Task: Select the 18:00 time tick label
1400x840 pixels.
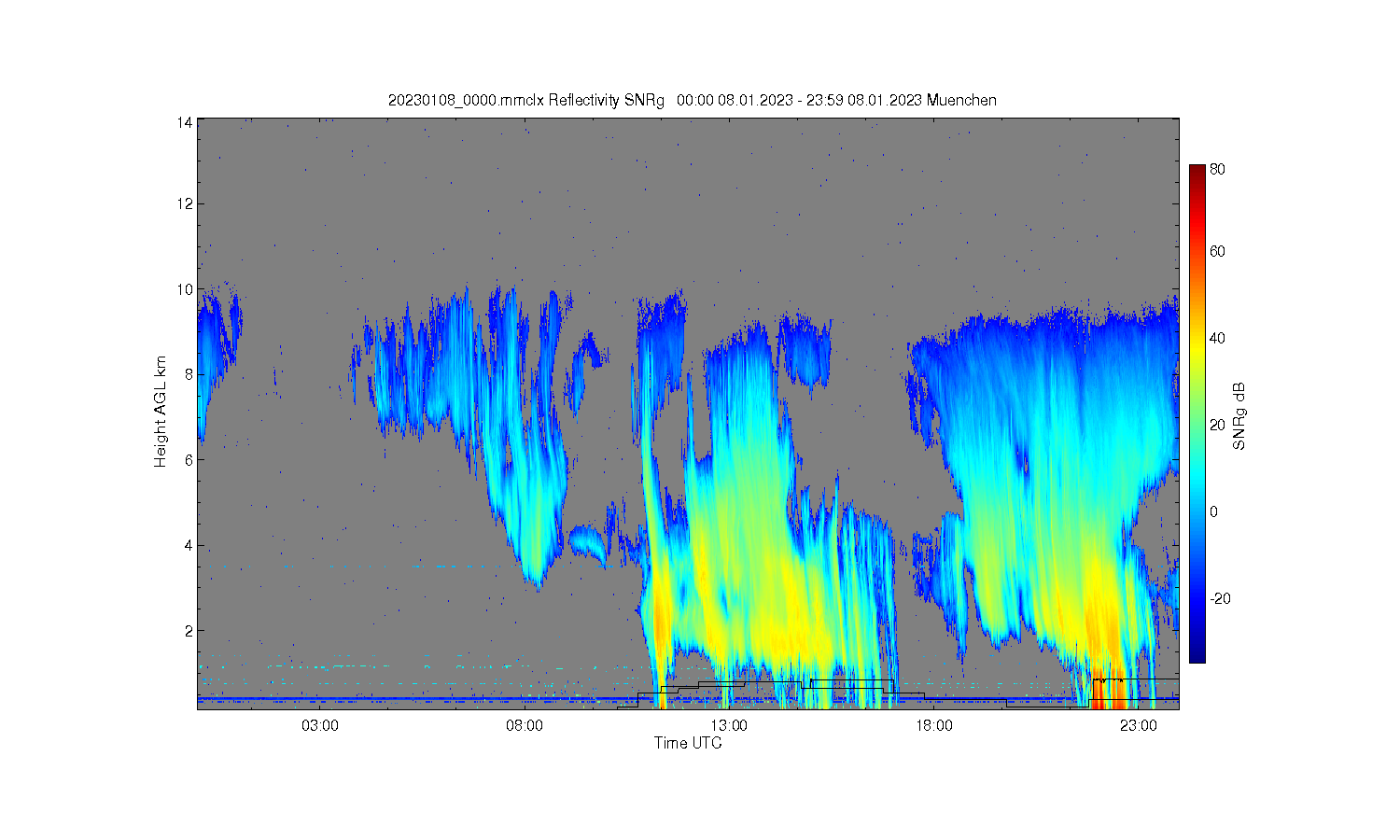Action: (933, 726)
